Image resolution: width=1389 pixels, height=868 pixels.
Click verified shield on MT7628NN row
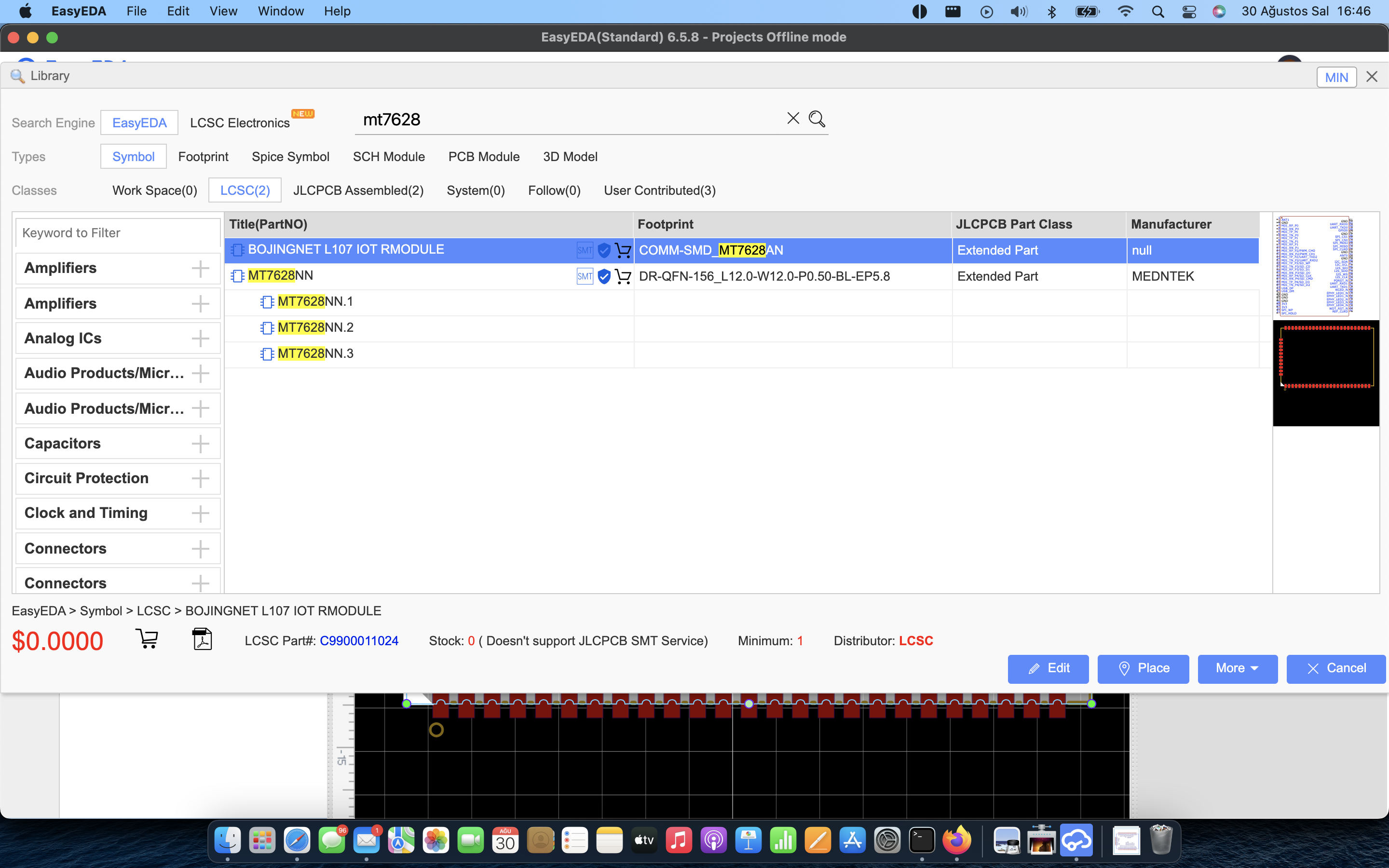(603, 276)
